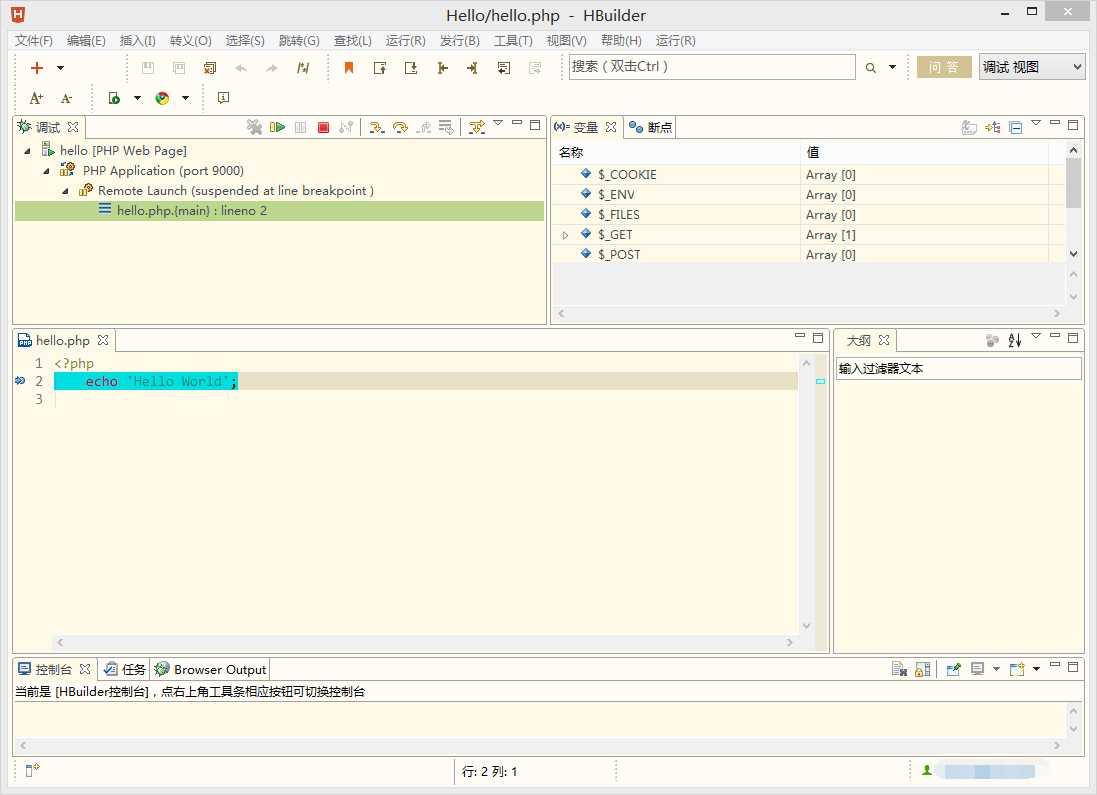Click the increase font size A+ icon
Screen dimensions: 1097x795
click(x=36, y=99)
